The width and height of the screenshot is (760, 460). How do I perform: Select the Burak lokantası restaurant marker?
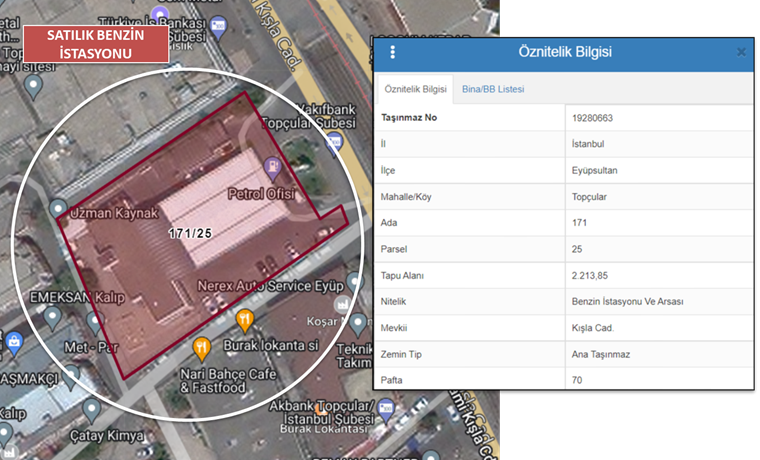[244, 321]
